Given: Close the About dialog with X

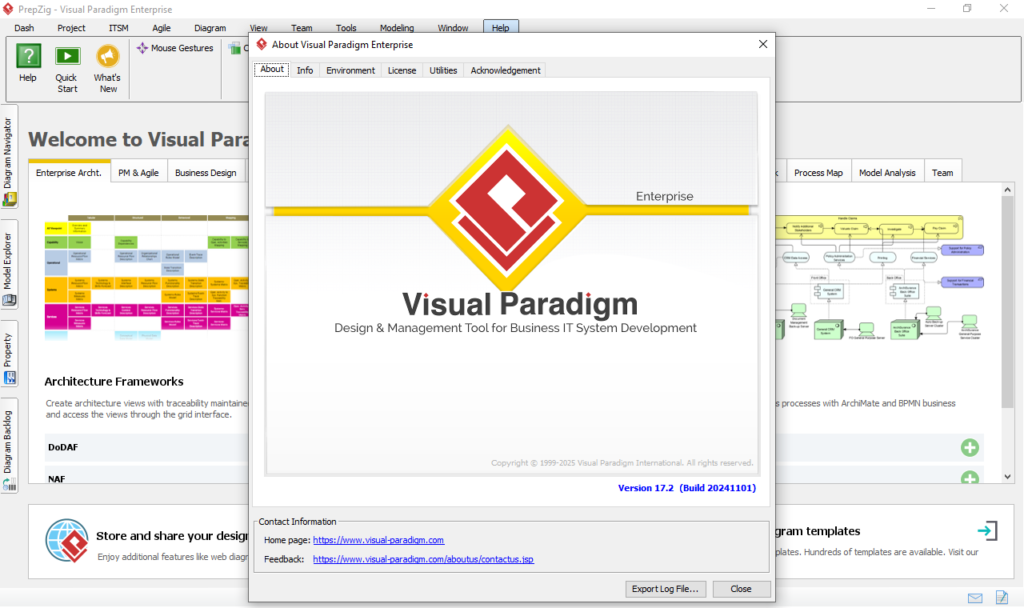Looking at the screenshot, I should pyautogui.click(x=763, y=44).
